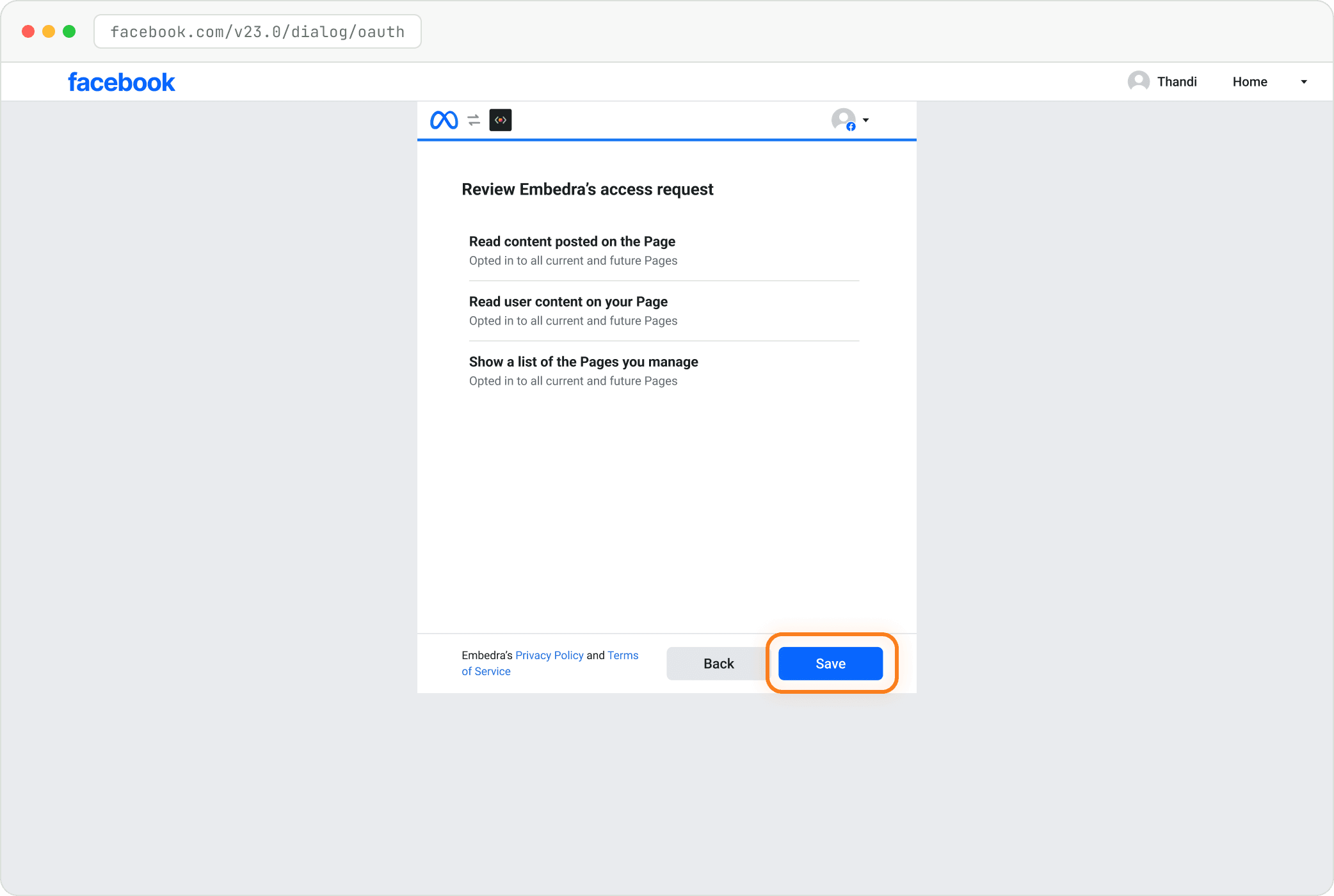Viewport: 1334px width, 896px height.
Task: Click the browser address bar
Action: click(x=257, y=31)
